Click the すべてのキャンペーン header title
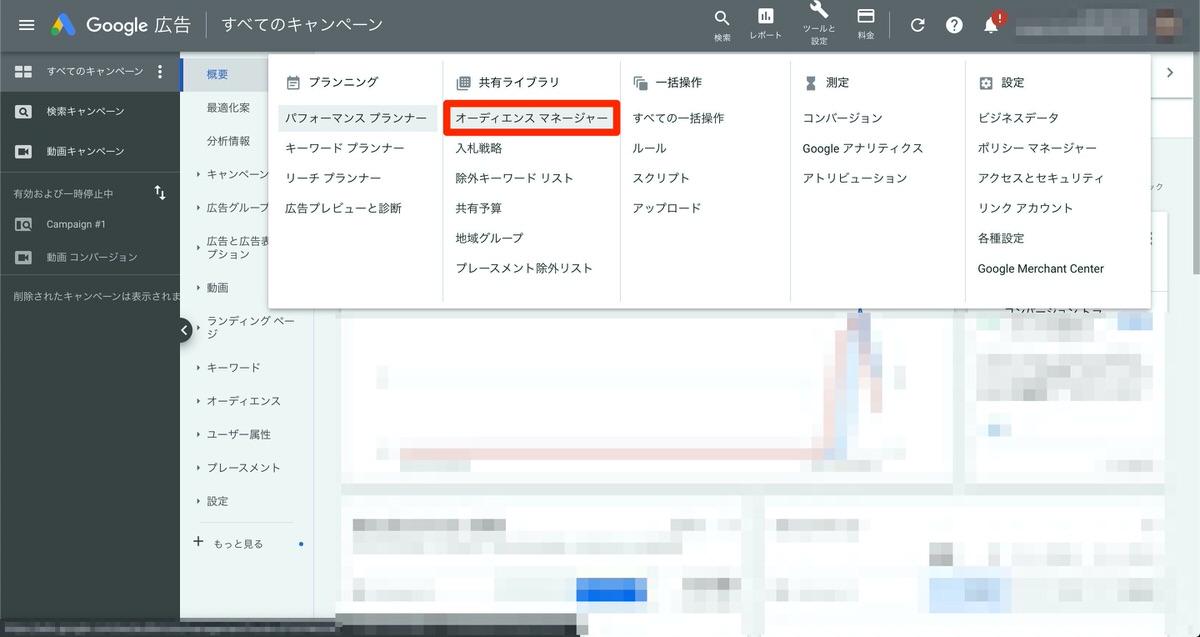 [302, 25]
